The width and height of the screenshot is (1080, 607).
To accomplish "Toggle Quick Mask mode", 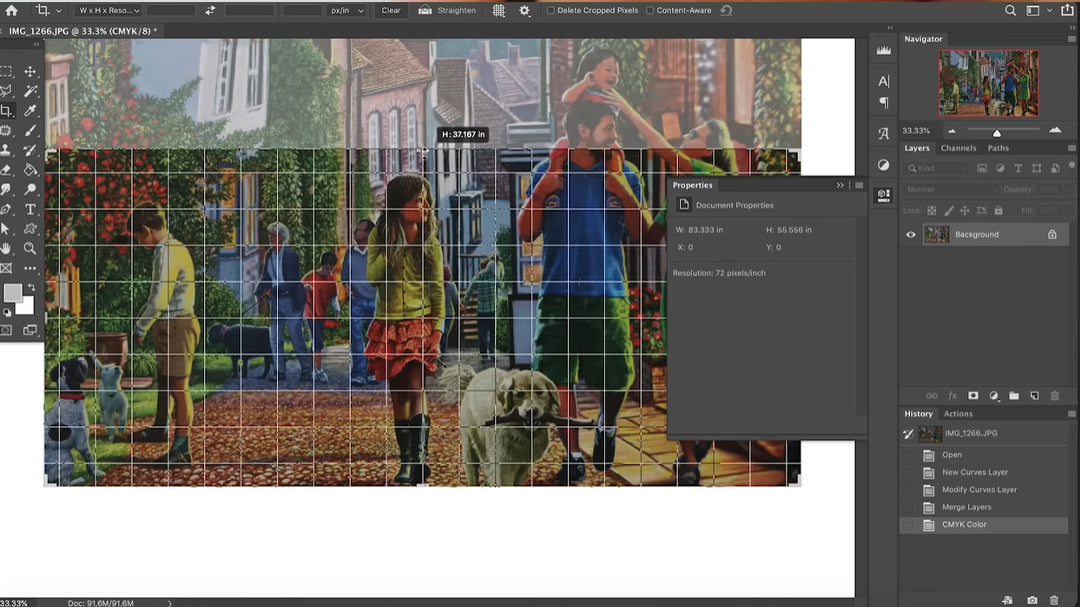I will click(6, 330).
